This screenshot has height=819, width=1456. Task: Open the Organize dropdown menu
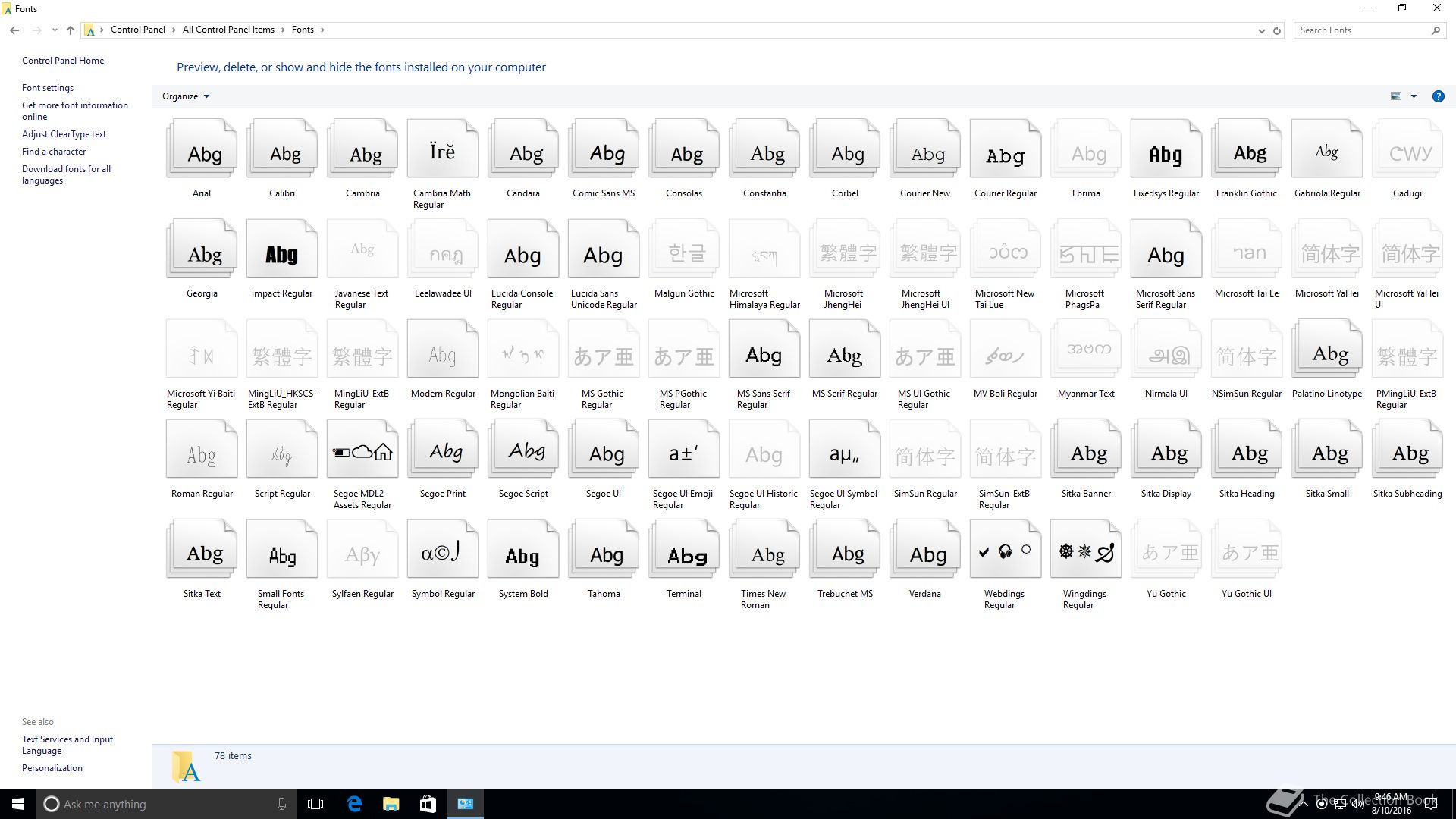[x=186, y=96]
